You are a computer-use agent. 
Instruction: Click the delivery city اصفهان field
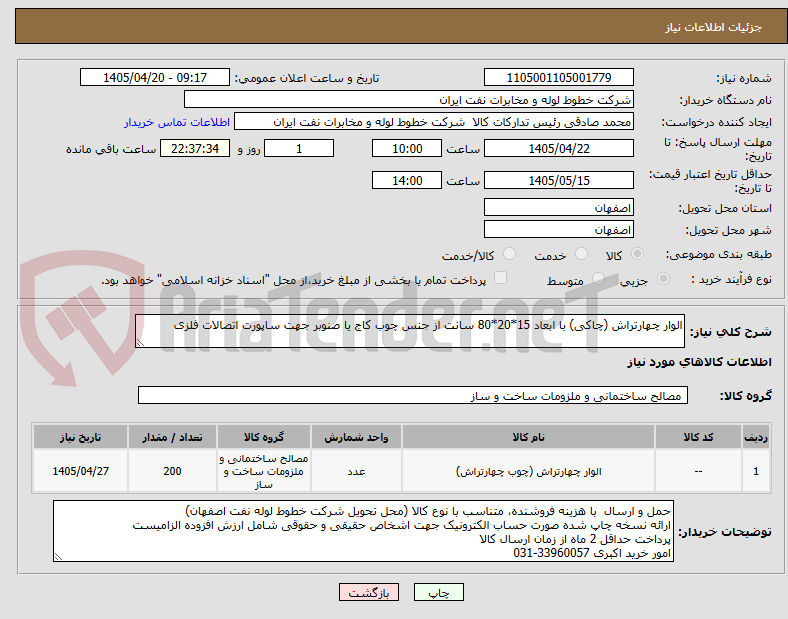558,230
